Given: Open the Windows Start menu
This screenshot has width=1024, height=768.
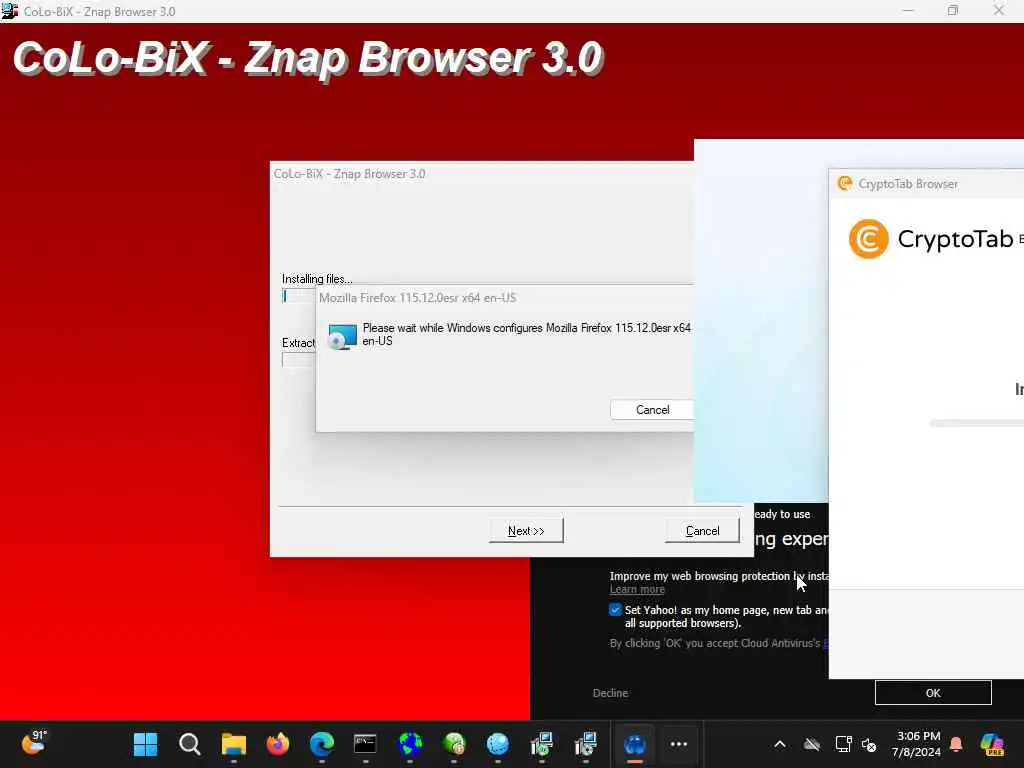Looking at the screenshot, I should [145, 744].
